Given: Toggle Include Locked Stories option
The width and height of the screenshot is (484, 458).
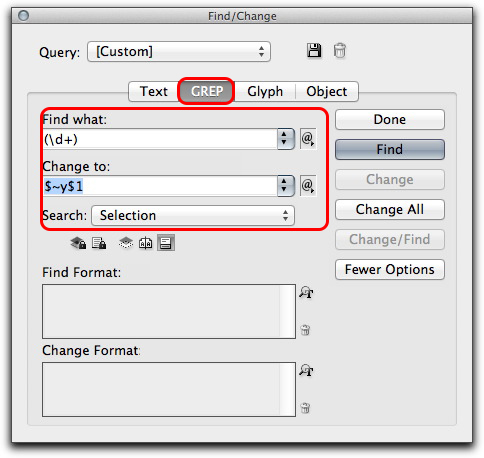Looking at the screenshot, I should pos(99,243).
